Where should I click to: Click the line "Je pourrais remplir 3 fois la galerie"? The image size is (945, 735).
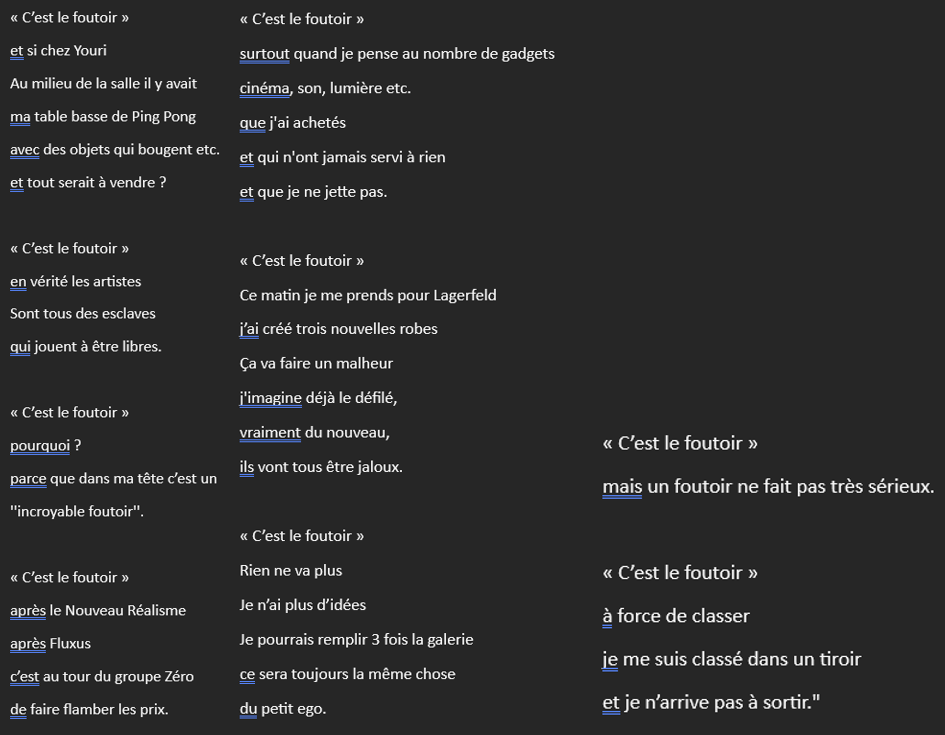point(356,639)
